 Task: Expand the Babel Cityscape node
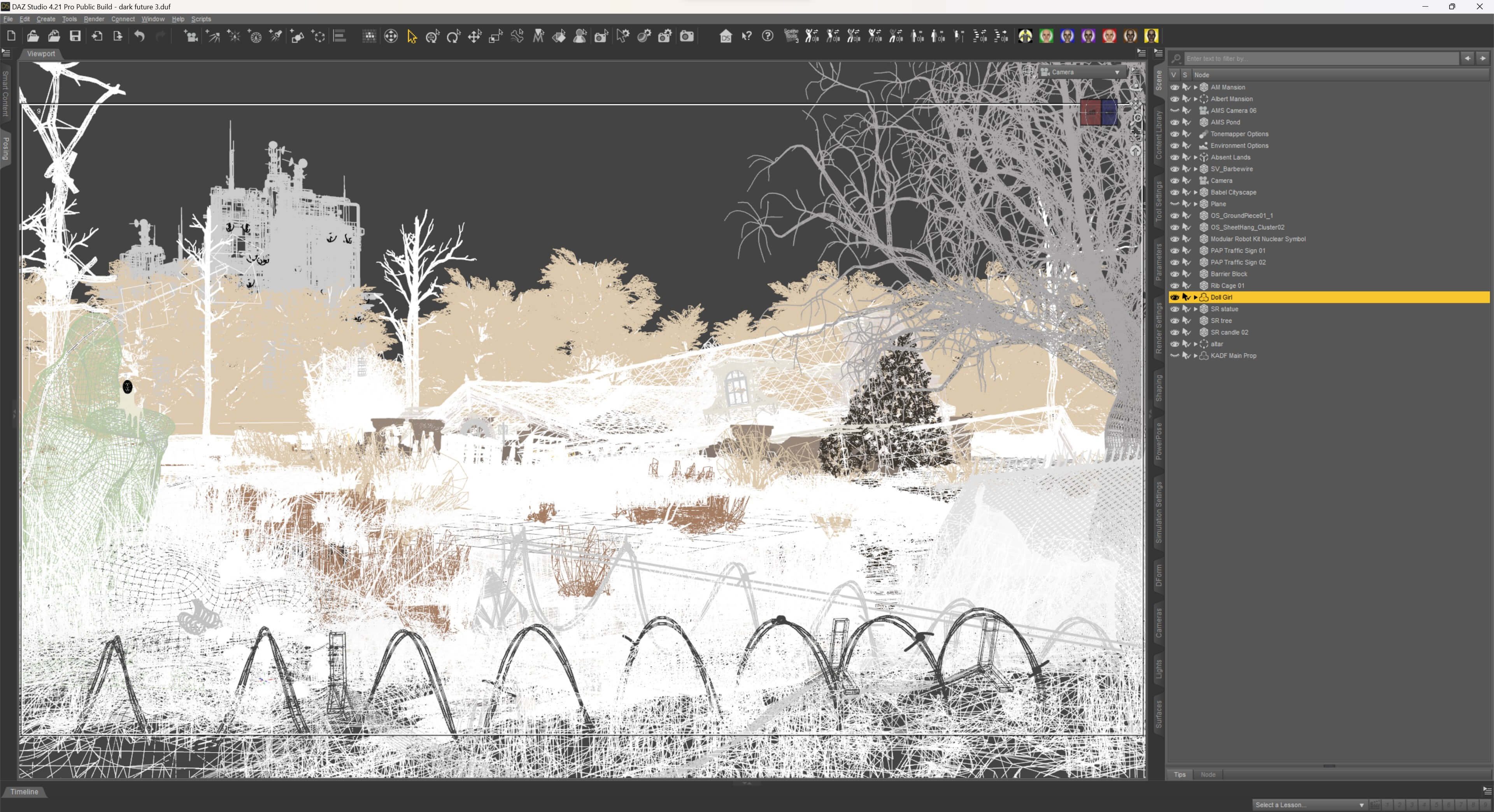[x=1195, y=192]
